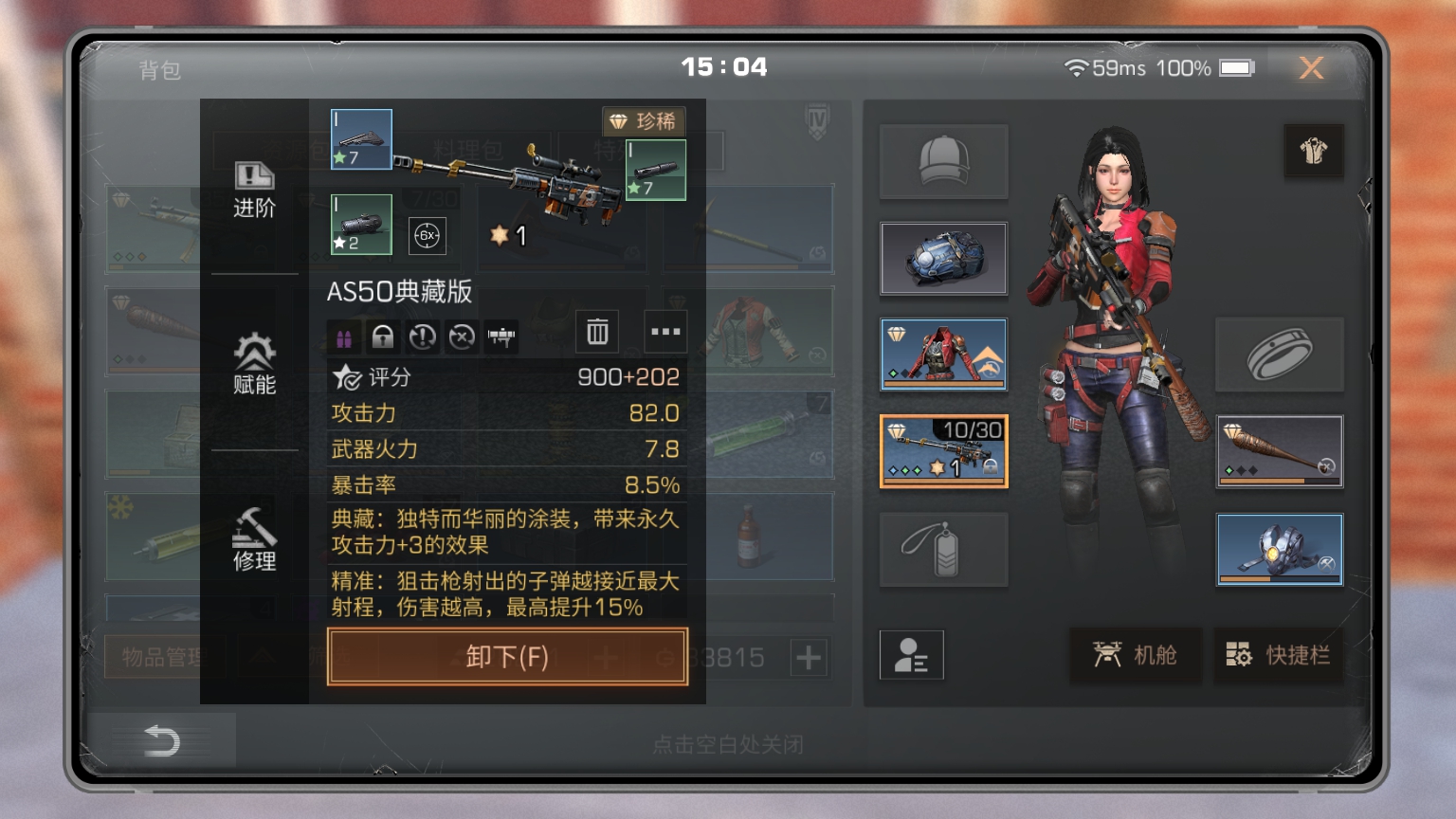Open the empty hat equipment slot

(943, 161)
